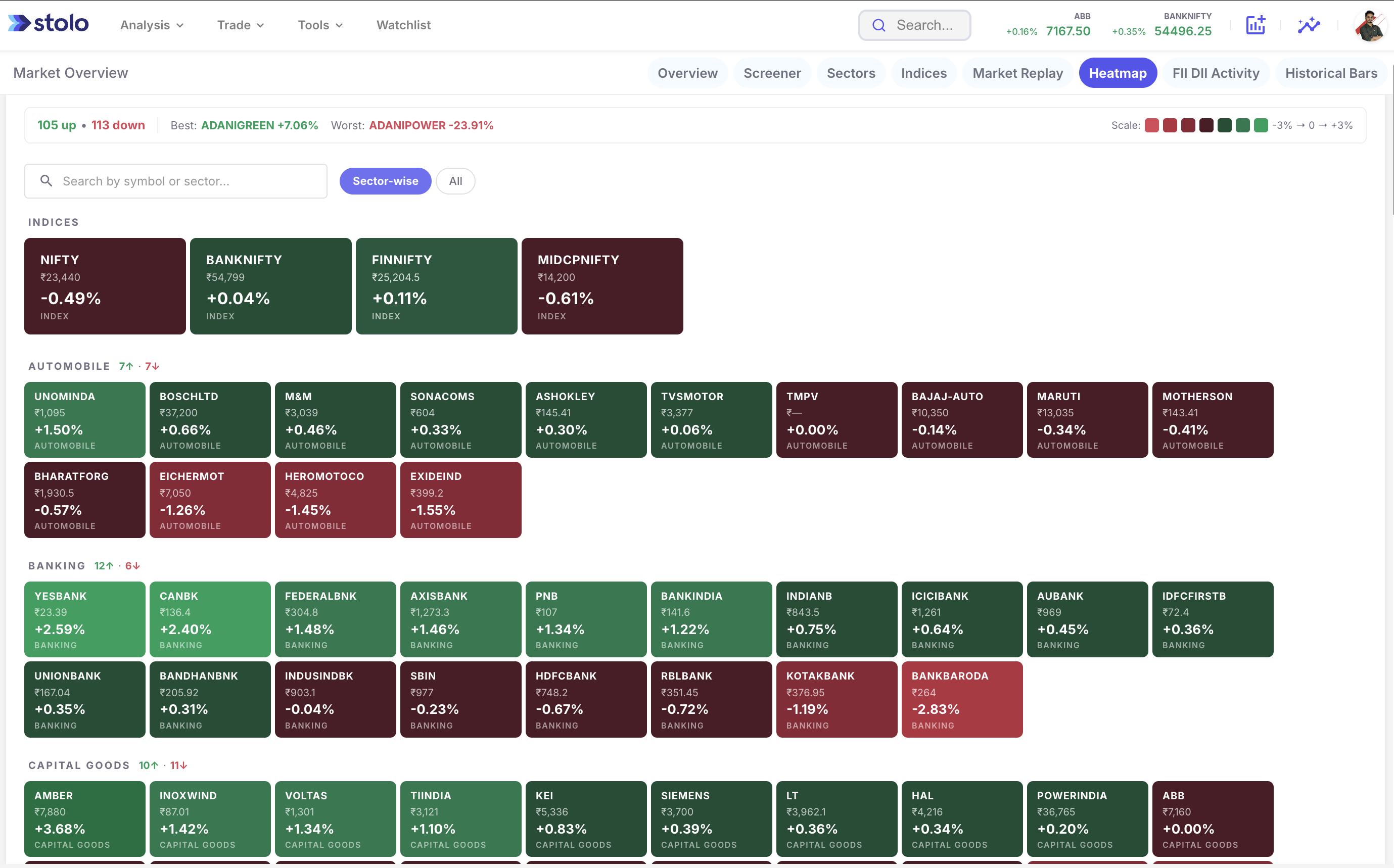Open the FII DII Activity tab
This screenshot has height=868, width=1394.
click(1216, 73)
